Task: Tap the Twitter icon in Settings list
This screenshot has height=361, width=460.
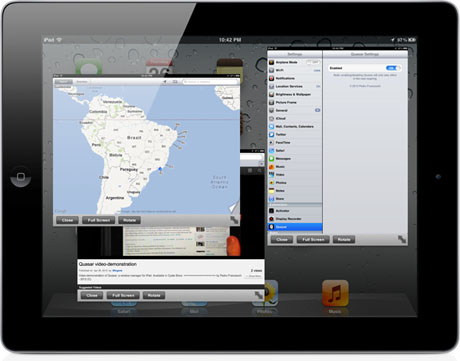Action: [272, 134]
